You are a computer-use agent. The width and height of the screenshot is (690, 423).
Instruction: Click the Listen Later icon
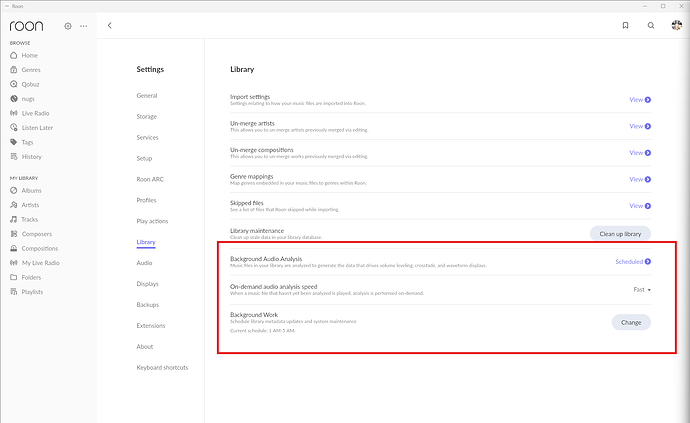14,128
